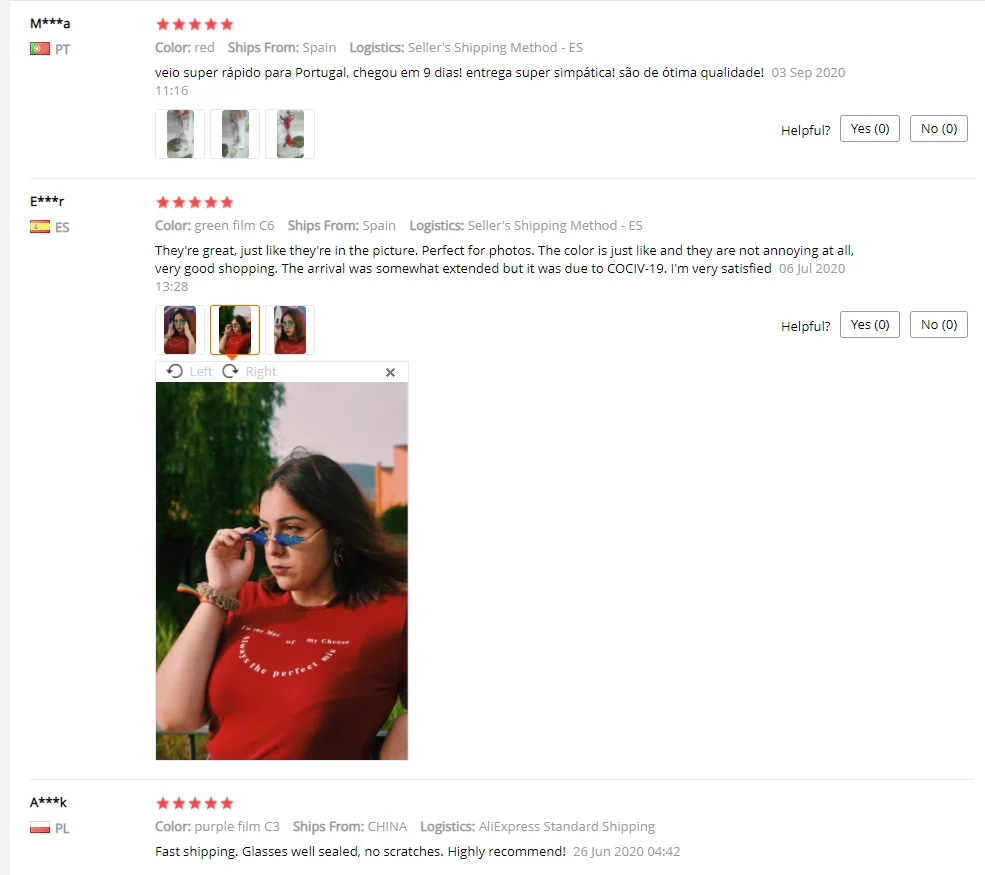Click the five-star rating on E***r's review
Viewport: 985px width, 875px height.
(195, 202)
